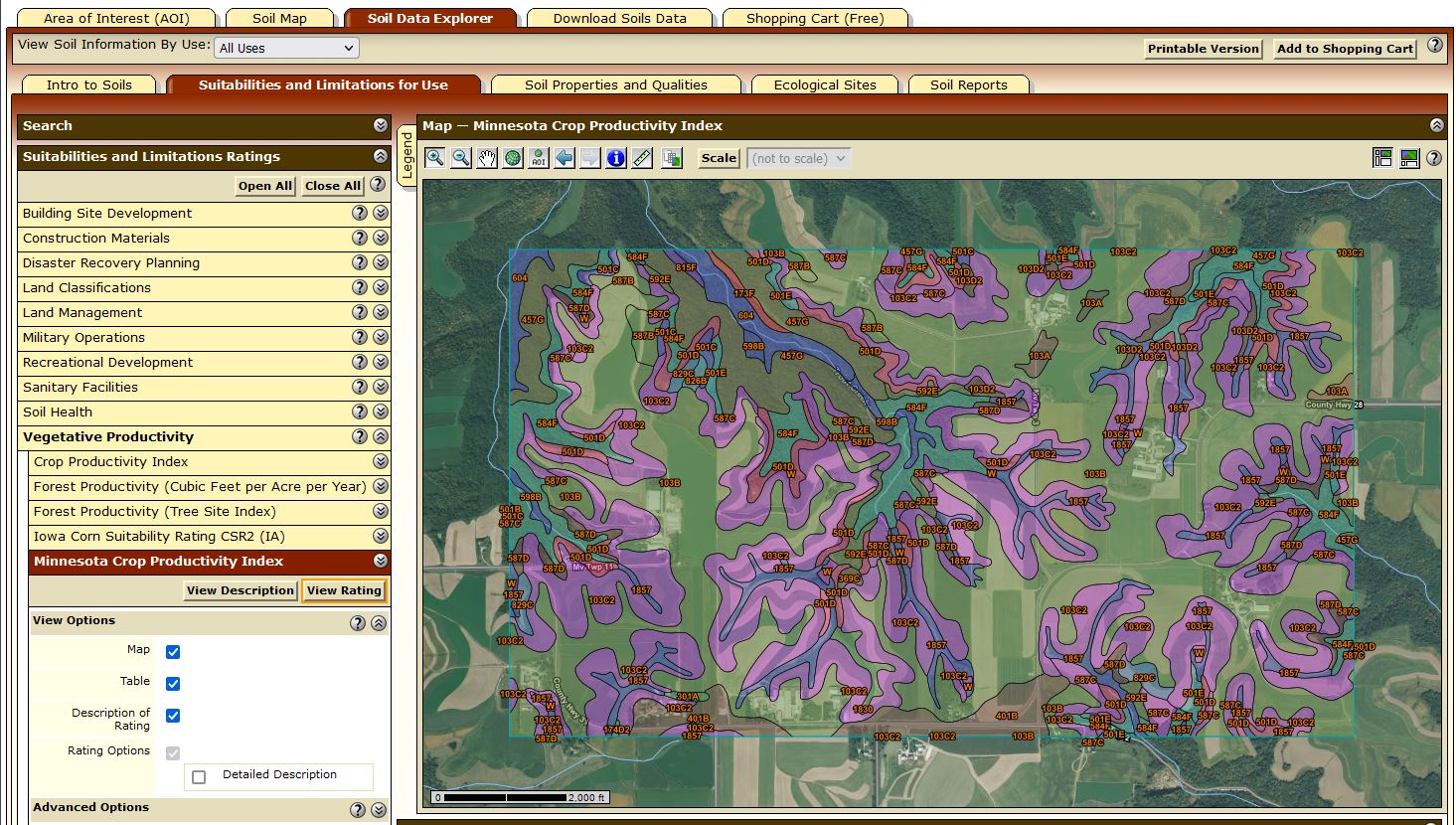Open the vertical Legend side tab
Viewport: 1456px width, 825px height.
[406, 156]
